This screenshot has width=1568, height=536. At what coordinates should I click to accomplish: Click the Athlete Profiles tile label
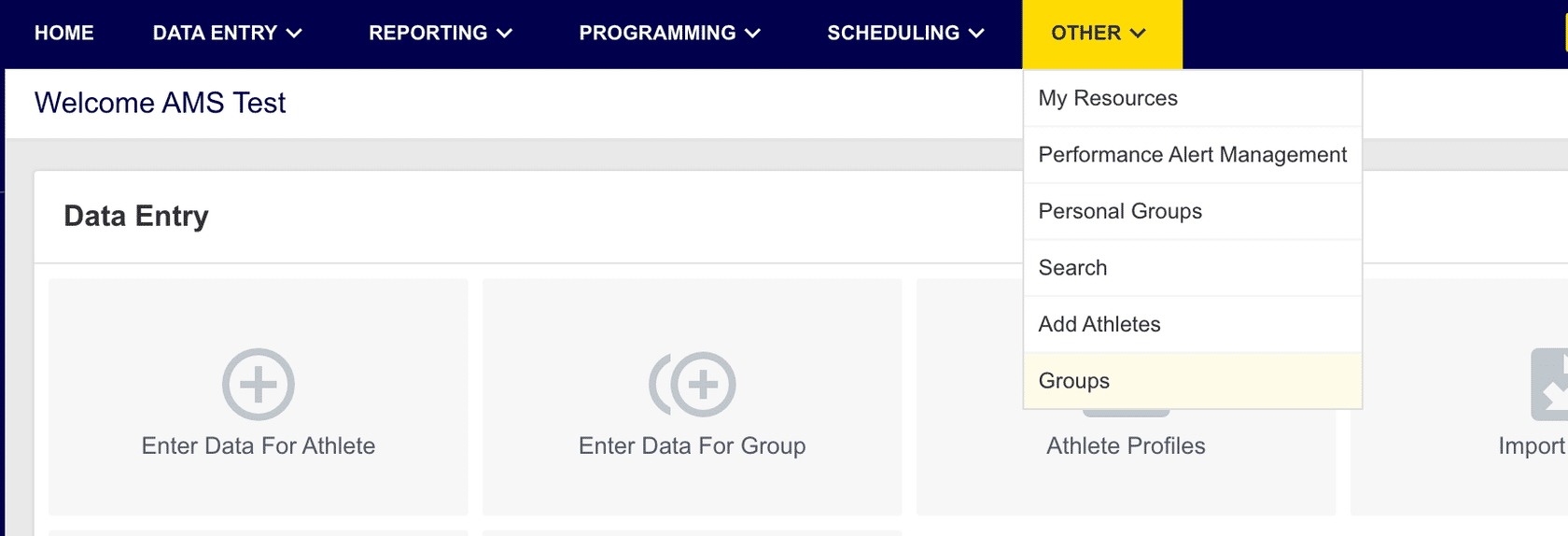pyautogui.click(x=1126, y=446)
